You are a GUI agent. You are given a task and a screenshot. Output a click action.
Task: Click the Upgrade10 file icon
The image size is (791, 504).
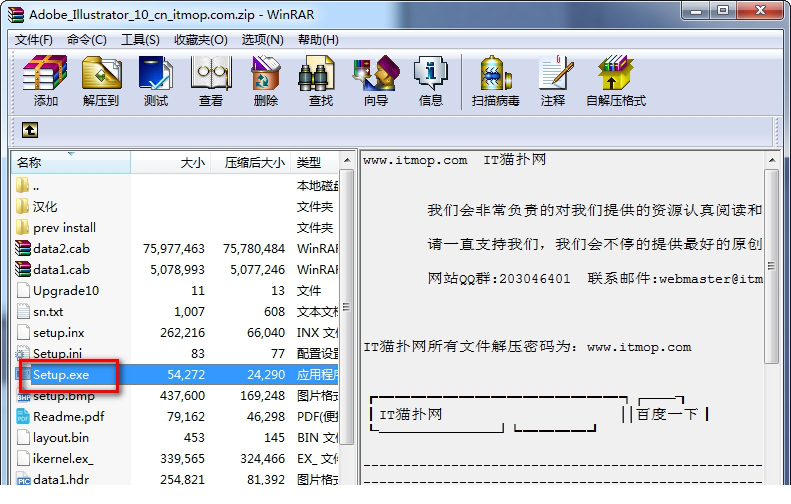point(23,290)
